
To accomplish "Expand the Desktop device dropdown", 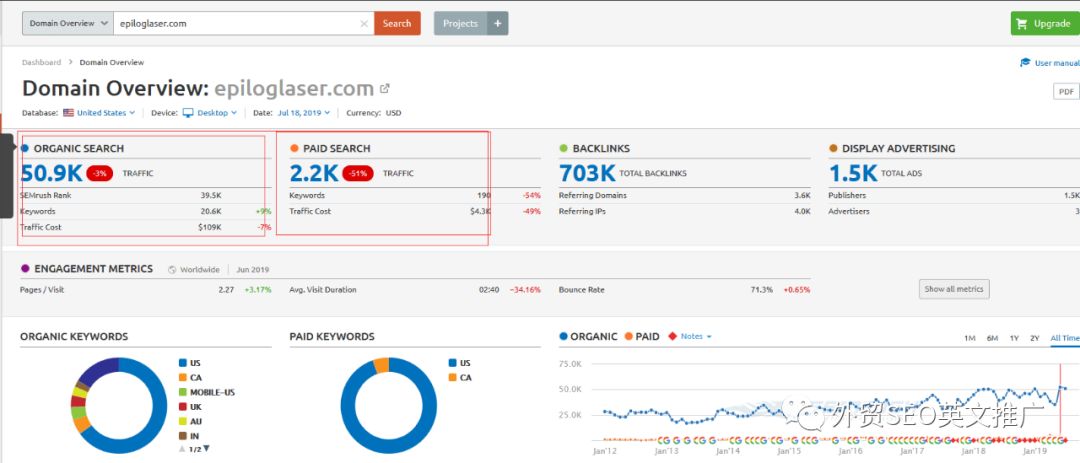I will pos(210,113).
